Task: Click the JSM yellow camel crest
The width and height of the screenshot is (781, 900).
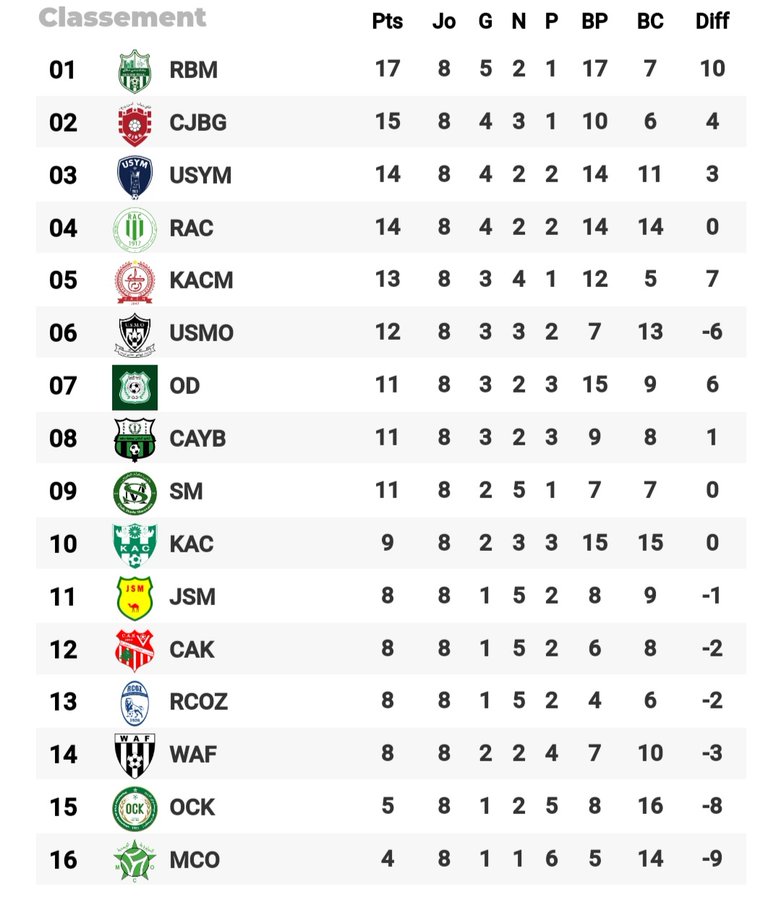Action: (134, 597)
